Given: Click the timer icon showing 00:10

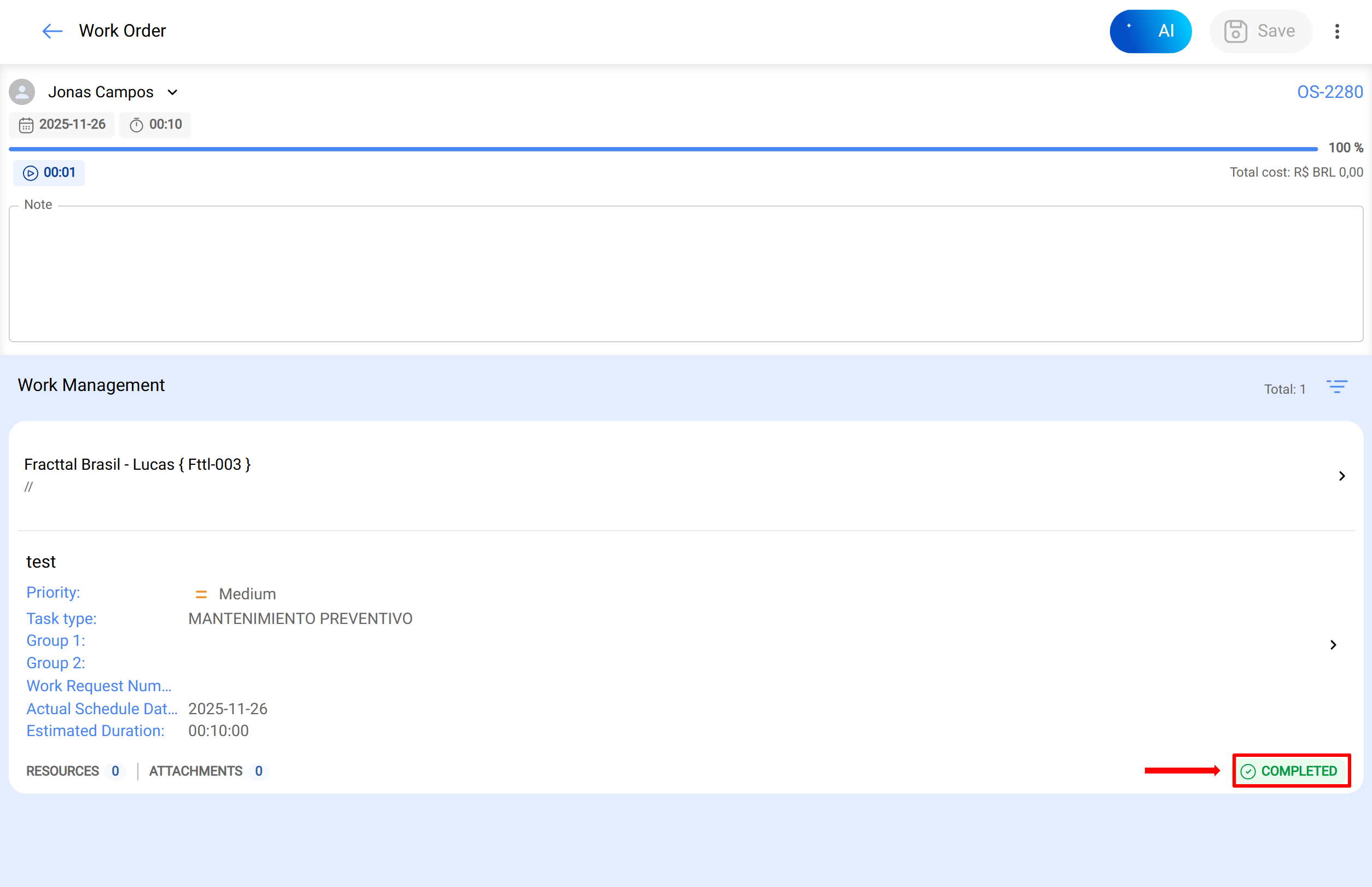Looking at the screenshot, I should (x=136, y=125).
